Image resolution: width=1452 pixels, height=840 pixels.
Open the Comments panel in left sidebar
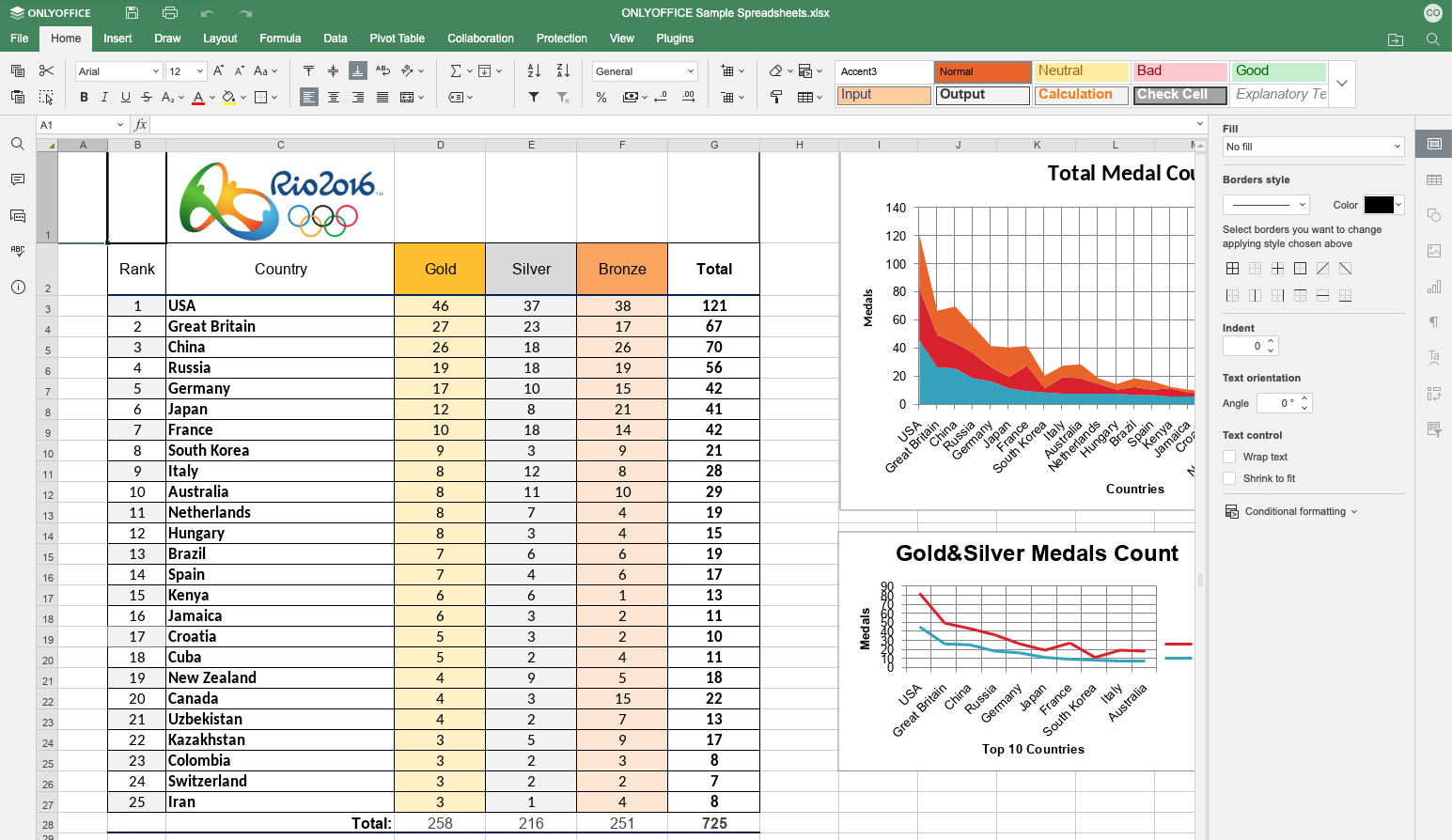(18, 179)
